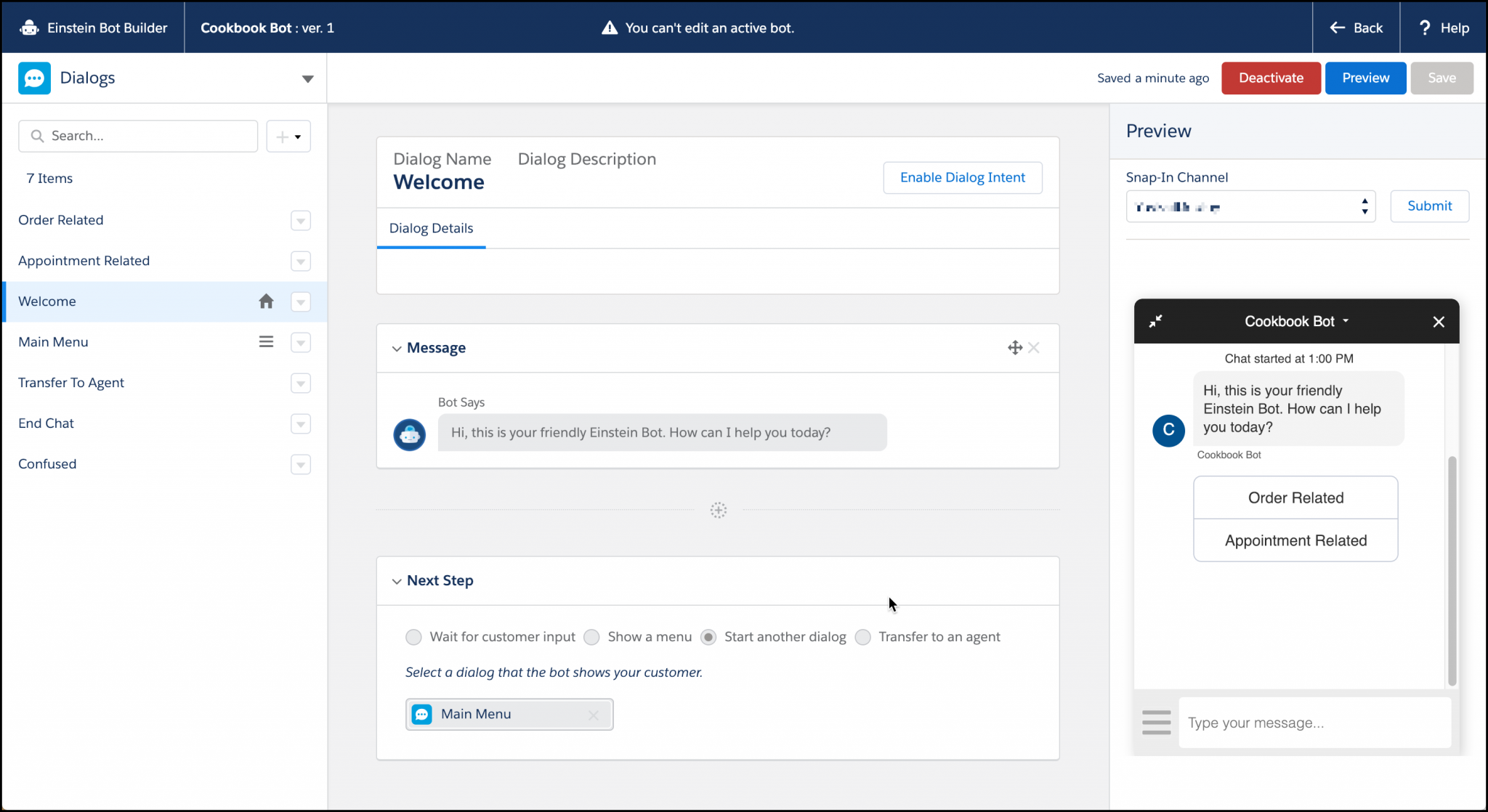Open the Order Related dialog dropdown menu
Image resolution: width=1488 pixels, height=812 pixels.
[300, 220]
